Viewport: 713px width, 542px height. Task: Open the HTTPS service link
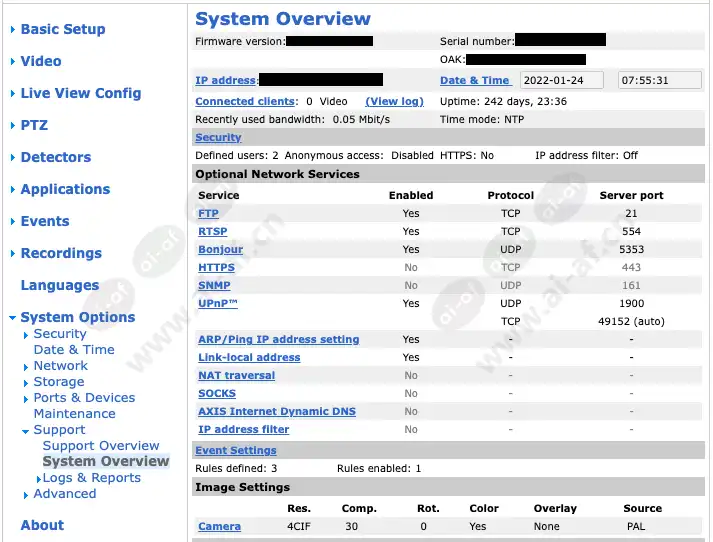pos(216,267)
